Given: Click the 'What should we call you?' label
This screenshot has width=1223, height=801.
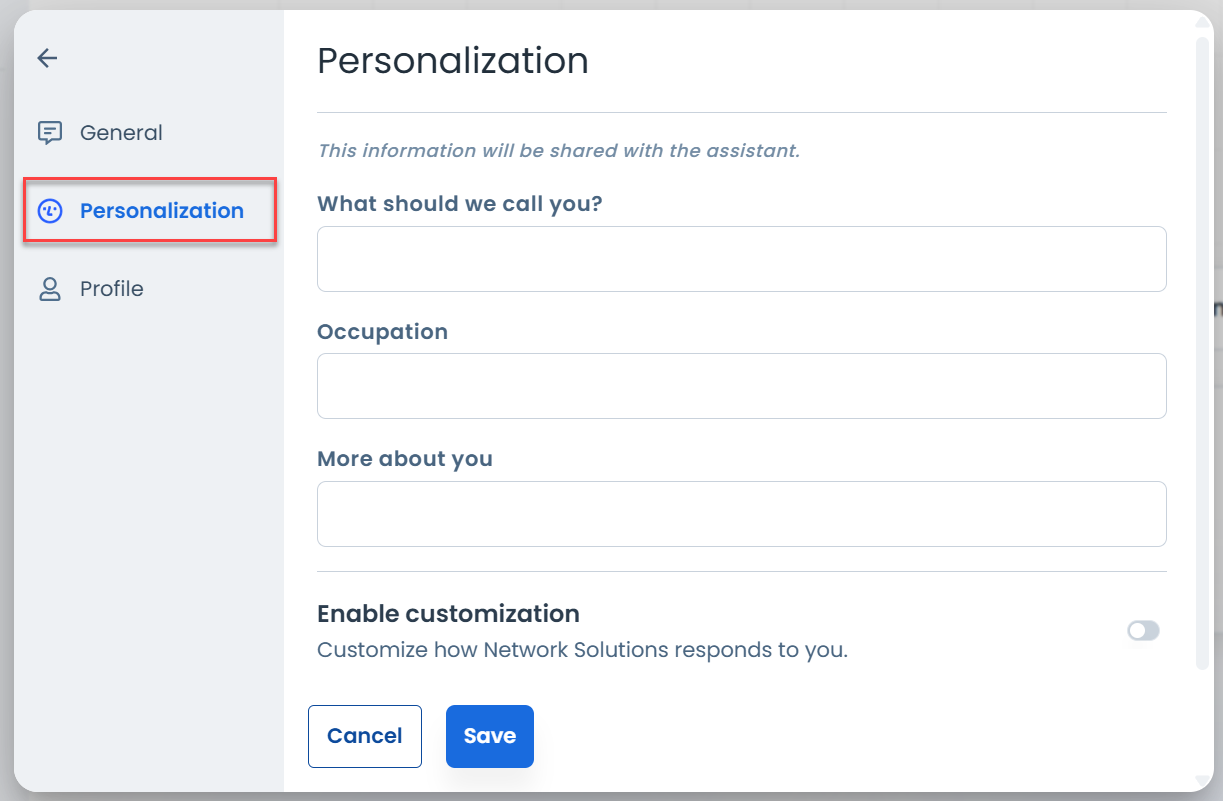Looking at the screenshot, I should (x=460, y=204).
